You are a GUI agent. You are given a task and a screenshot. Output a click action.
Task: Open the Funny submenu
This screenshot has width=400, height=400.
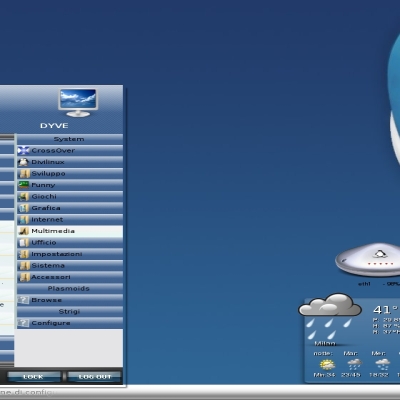[70, 185]
